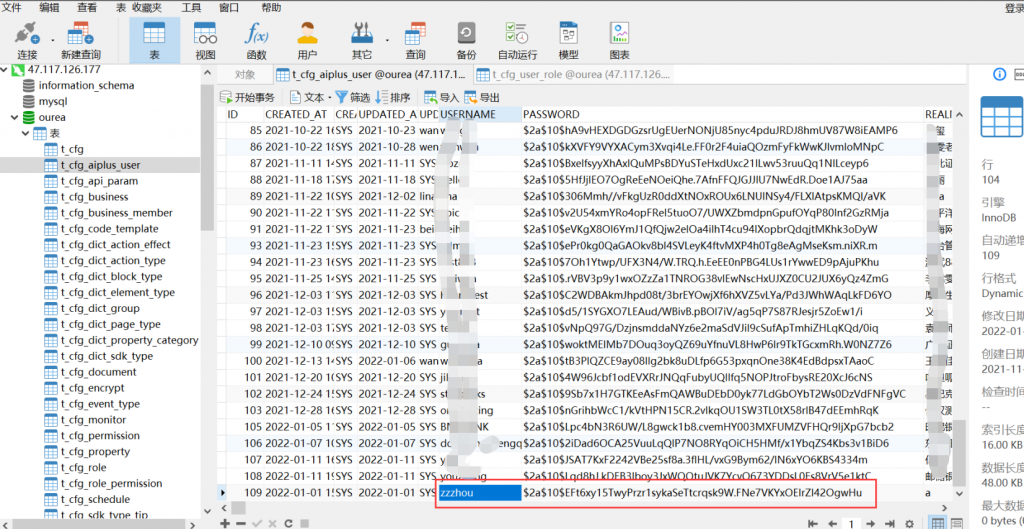Click the 连接 connection icon
This screenshot has width=1024, height=529.
click(27, 40)
